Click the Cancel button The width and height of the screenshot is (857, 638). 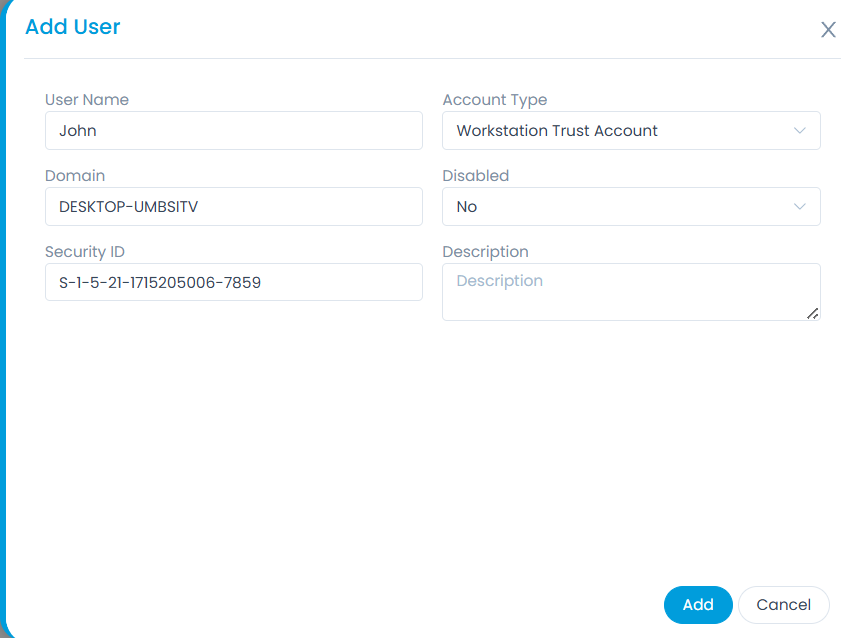(x=784, y=604)
